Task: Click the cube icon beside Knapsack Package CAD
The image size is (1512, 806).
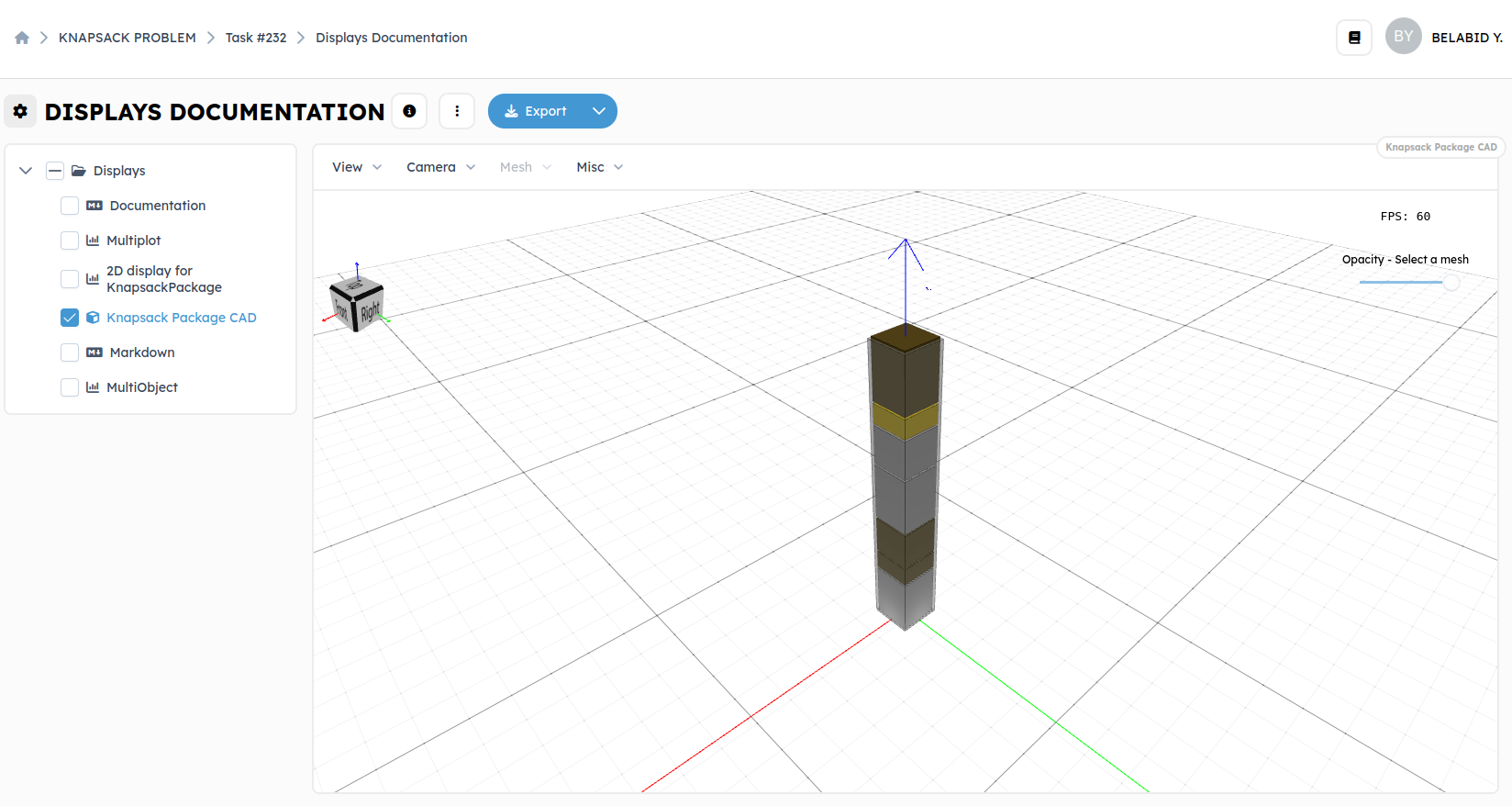Action: (93, 318)
